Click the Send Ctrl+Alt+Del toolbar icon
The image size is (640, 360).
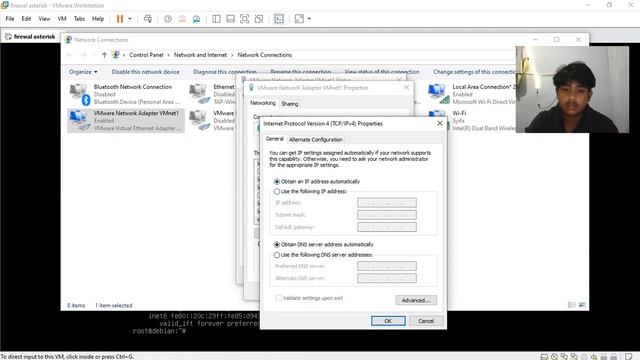click(148, 19)
